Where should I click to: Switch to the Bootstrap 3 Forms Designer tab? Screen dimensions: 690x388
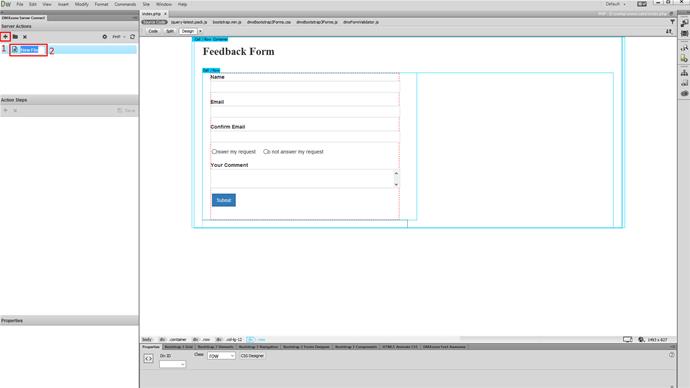[306, 347]
